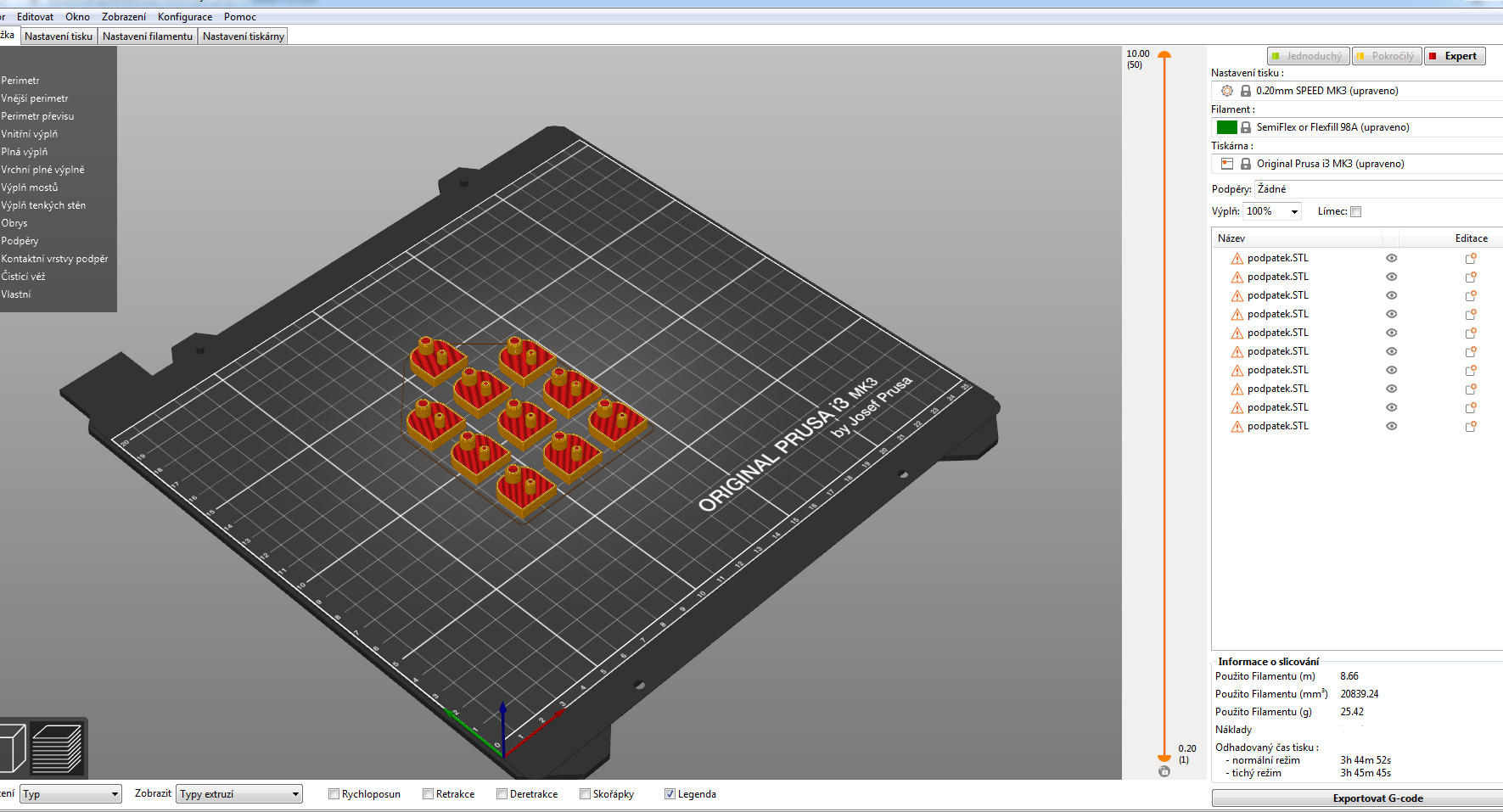Image resolution: width=1503 pixels, height=812 pixels.
Task: Tick the Límec checkbox
Action: [1355, 212]
